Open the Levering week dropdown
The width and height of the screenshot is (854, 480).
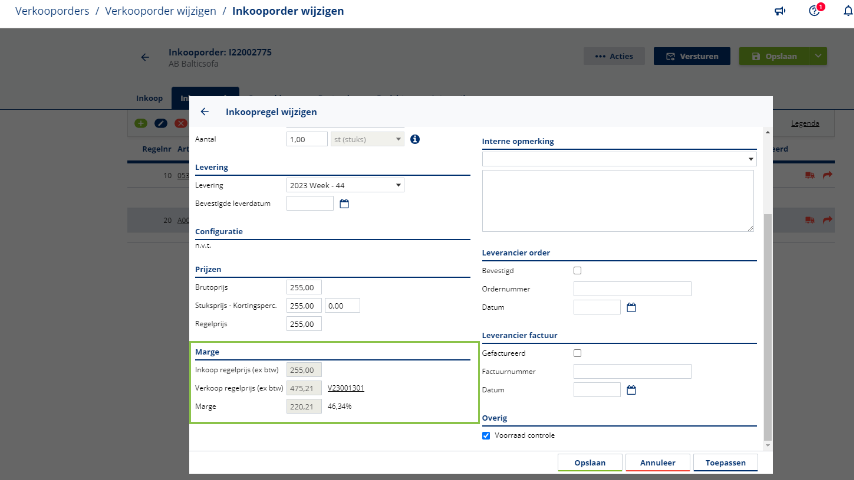(x=345, y=185)
